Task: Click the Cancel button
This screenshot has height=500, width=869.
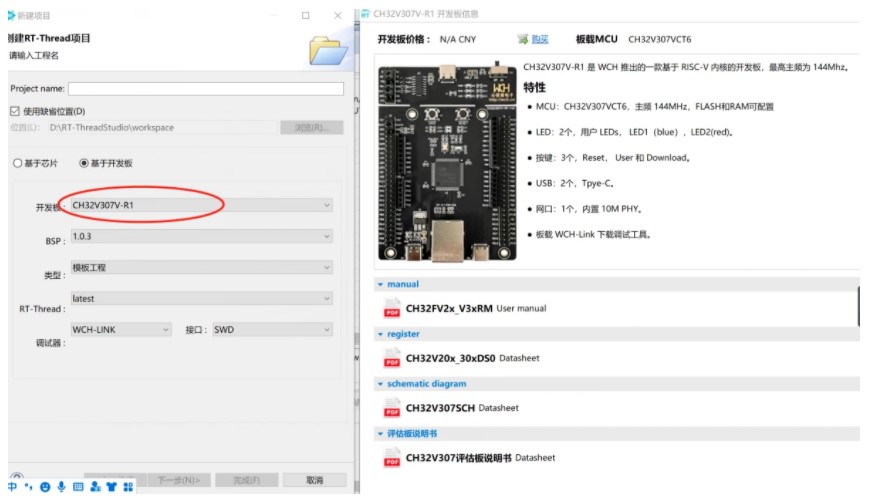Action: pos(314,480)
